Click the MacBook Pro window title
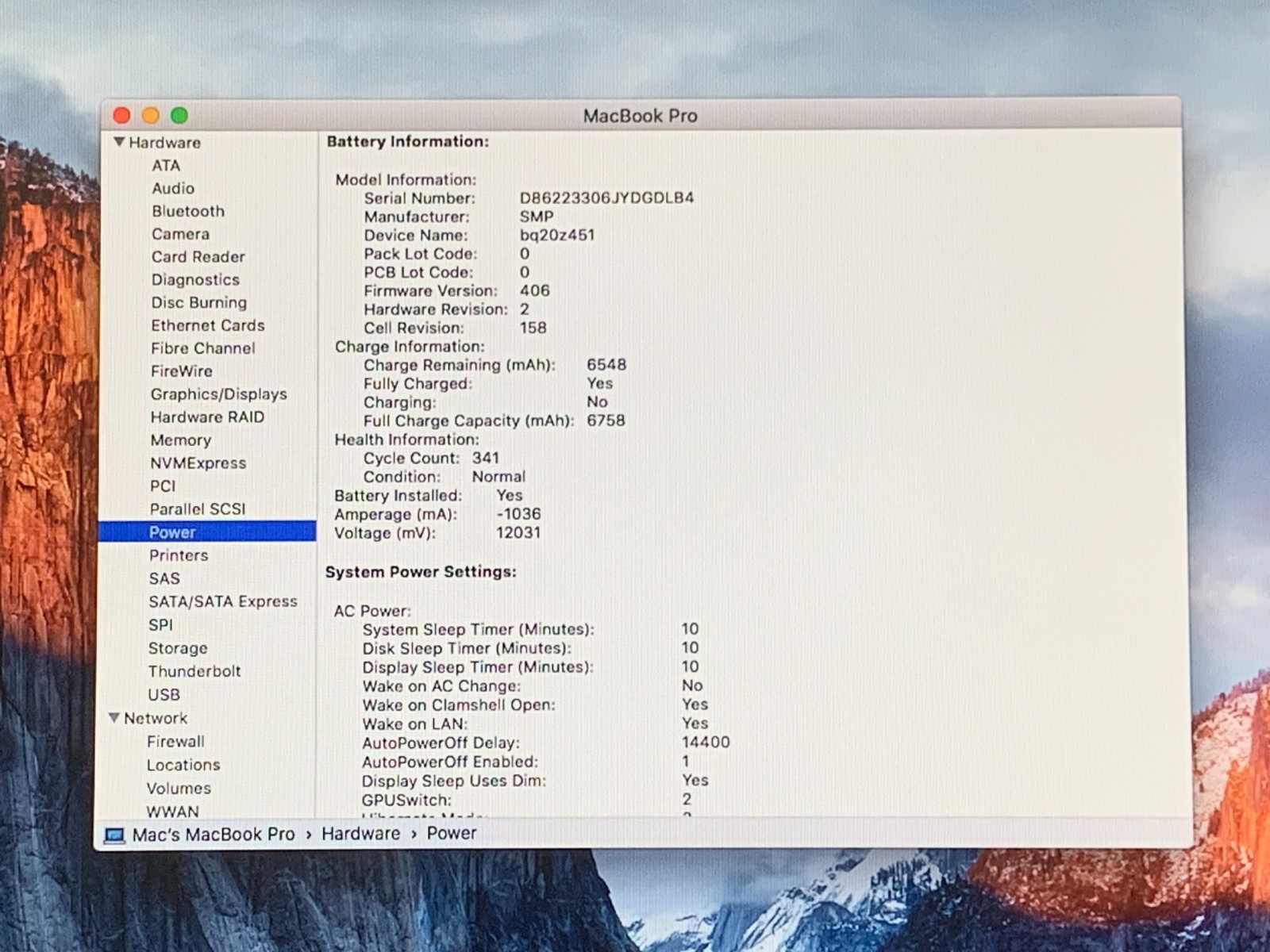 (641, 116)
